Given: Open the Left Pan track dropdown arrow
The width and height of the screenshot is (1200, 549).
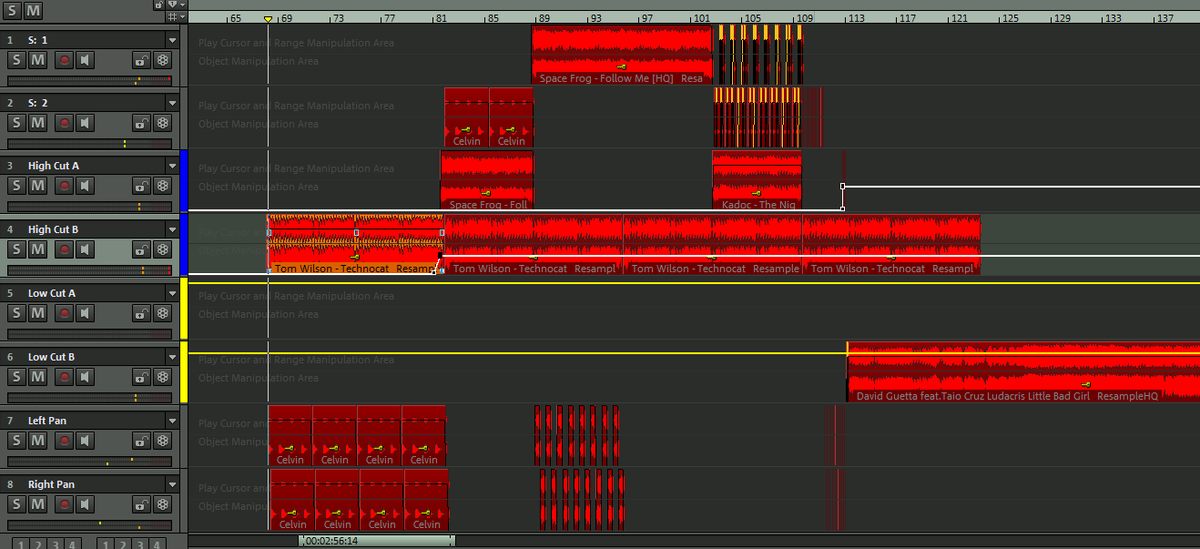Looking at the screenshot, I should (172, 420).
